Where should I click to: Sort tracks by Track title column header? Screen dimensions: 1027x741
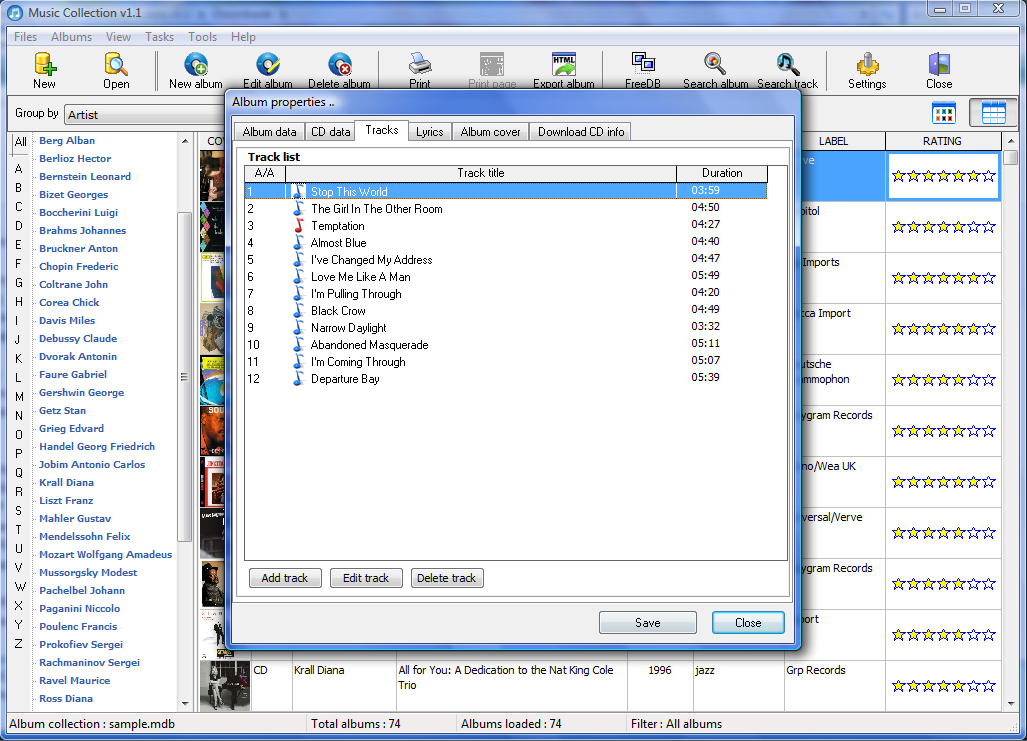481,173
